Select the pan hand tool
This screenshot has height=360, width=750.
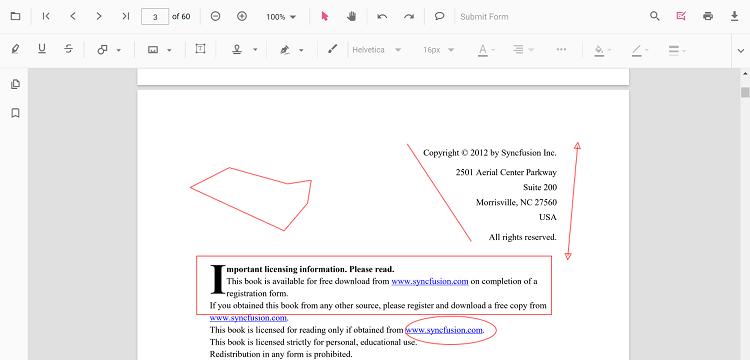352,16
